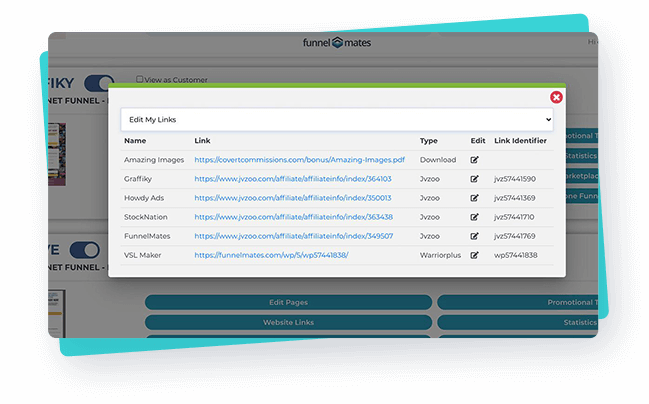Select the Name column header
649x404 pixels.
click(x=135, y=141)
